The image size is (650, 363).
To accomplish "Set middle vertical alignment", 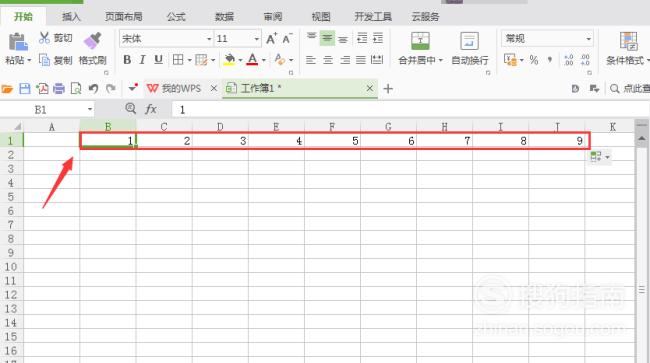I will click(x=327, y=39).
